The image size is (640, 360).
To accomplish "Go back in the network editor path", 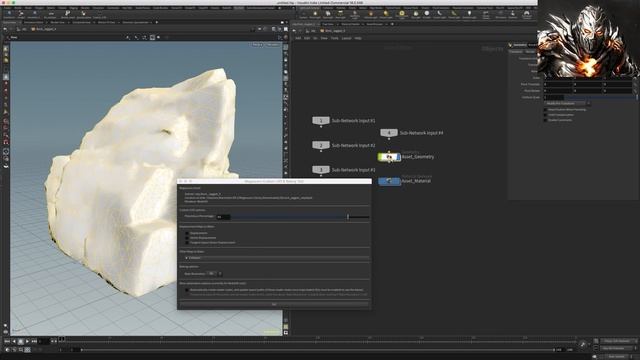I will (x=295, y=31).
